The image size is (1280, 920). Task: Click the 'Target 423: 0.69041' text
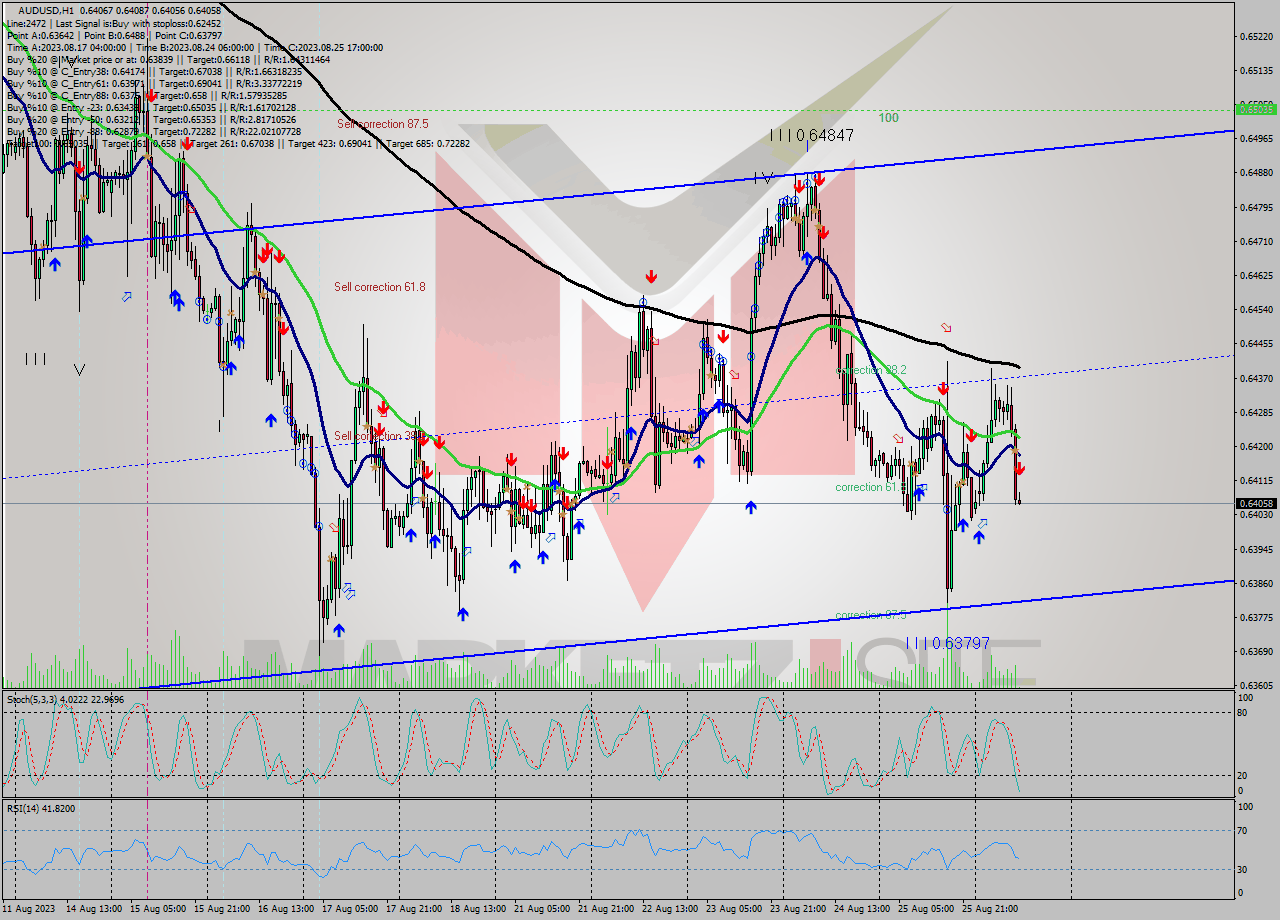click(329, 143)
